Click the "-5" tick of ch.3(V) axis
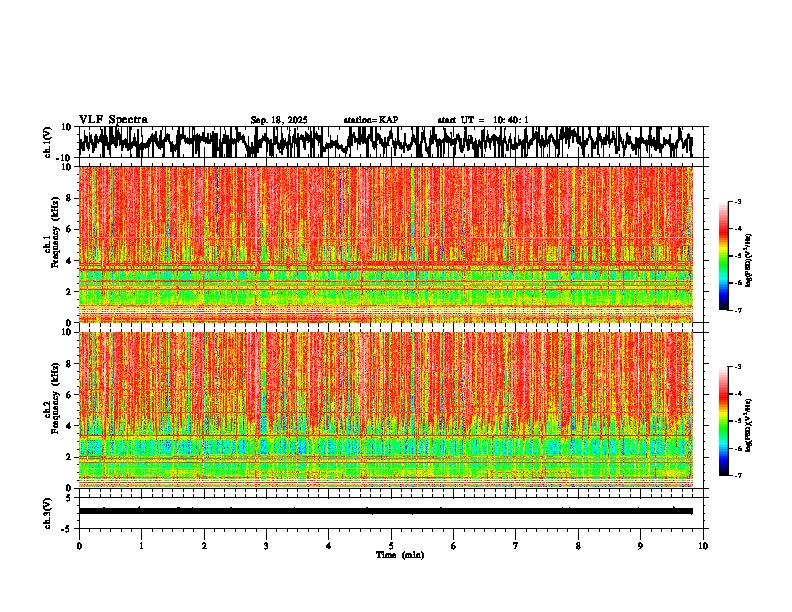This screenshot has width=792, height=612. [67, 529]
